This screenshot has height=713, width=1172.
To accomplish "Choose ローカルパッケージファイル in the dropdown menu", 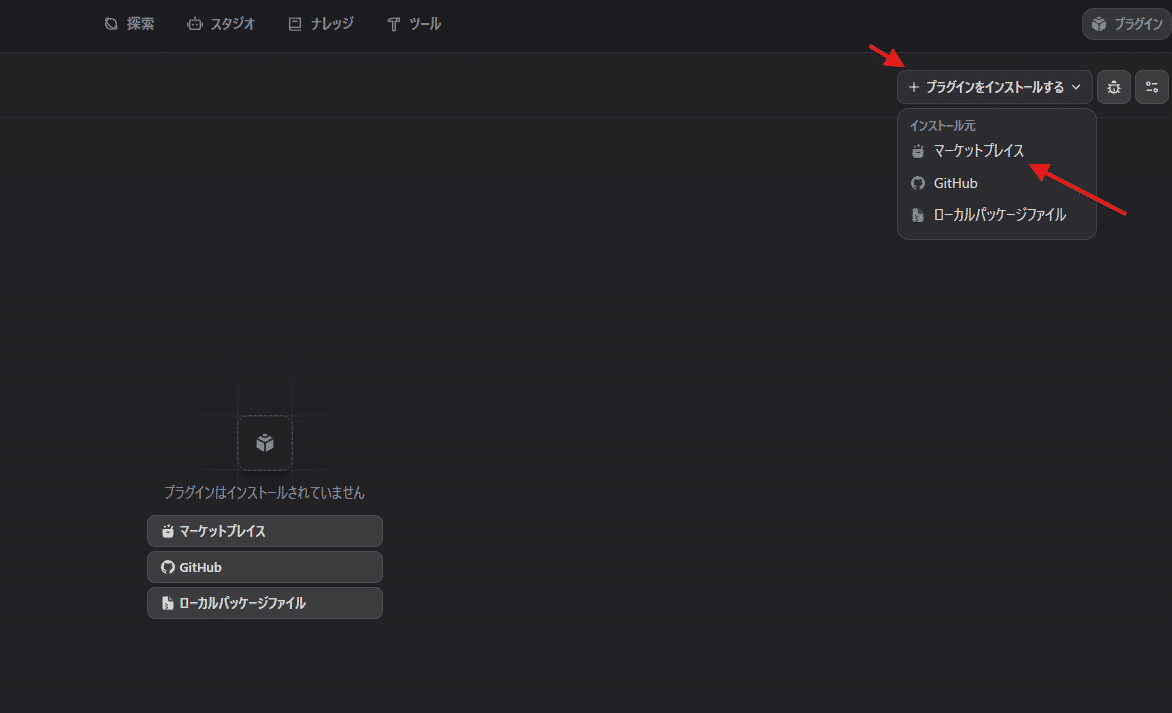I will [x=999, y=215].
